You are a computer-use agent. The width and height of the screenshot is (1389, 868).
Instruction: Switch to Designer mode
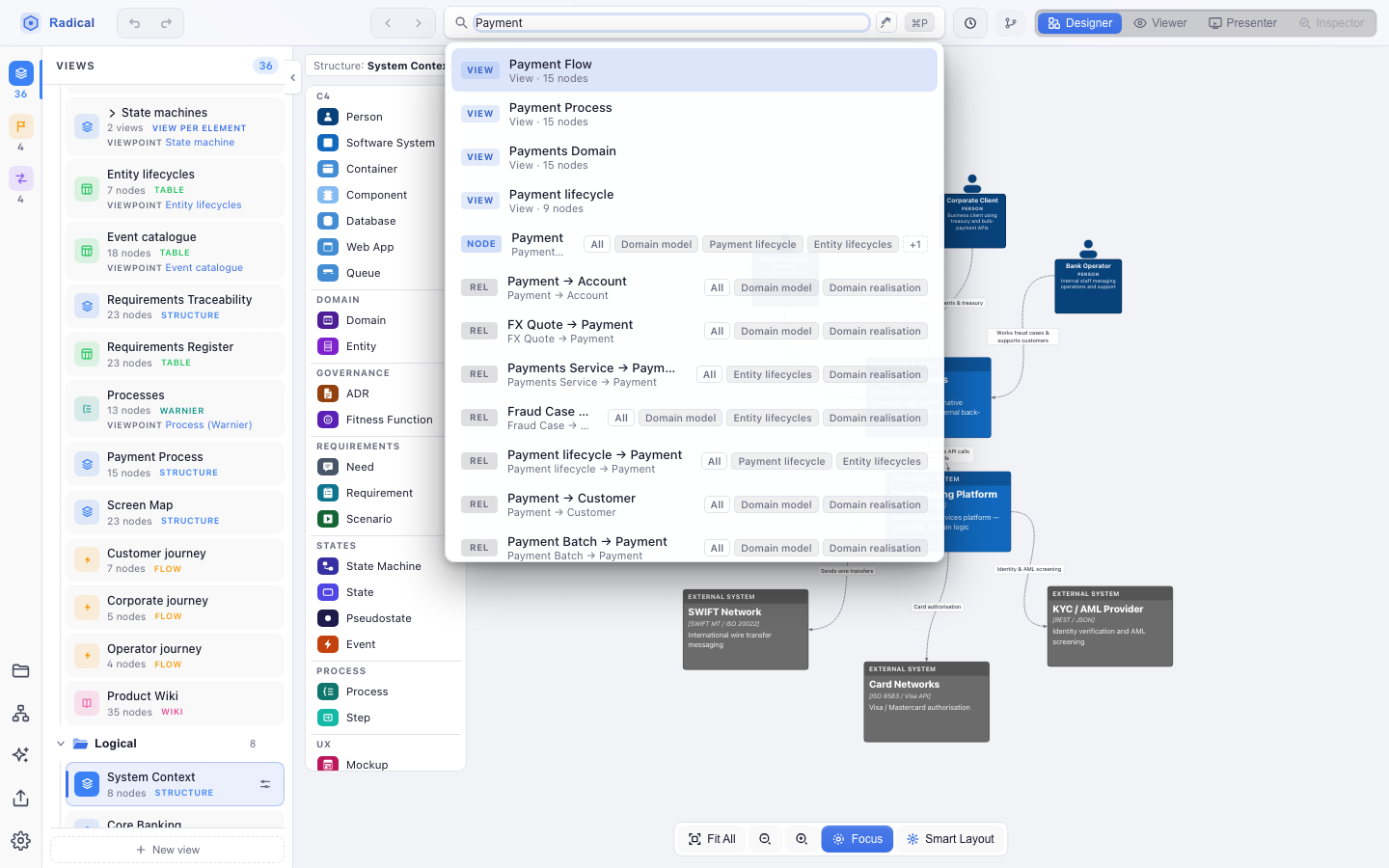pos(1079,23)
